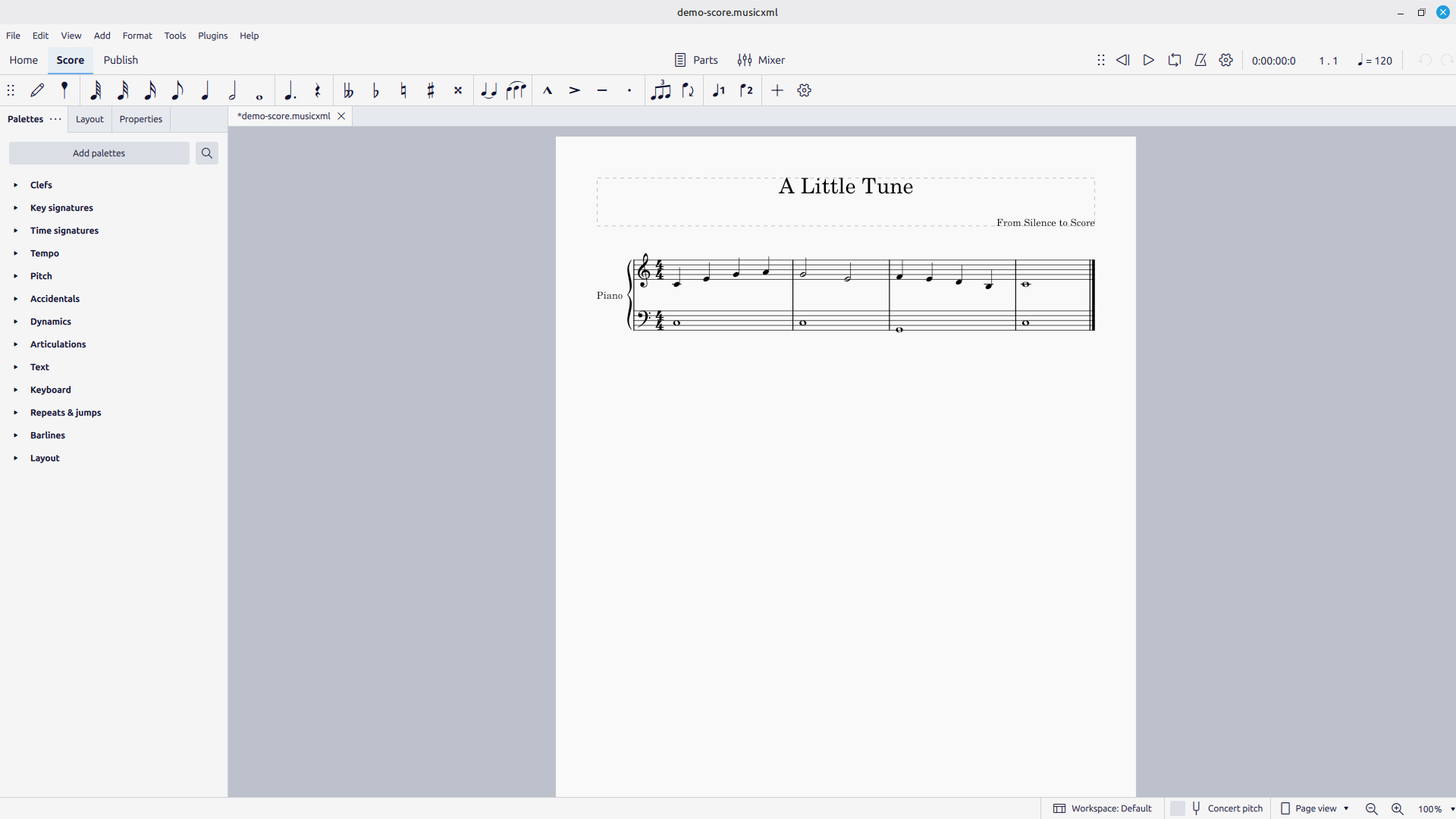Insert a tuplet
The height and width of the screenshot is (819, 1456).
(x=661, y=90)
